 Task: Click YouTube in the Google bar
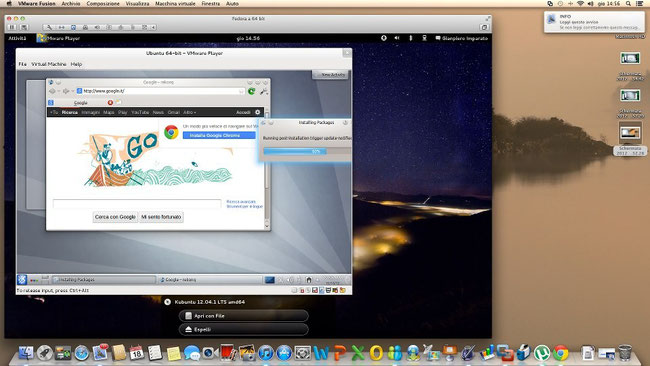(x=140, y=112)
